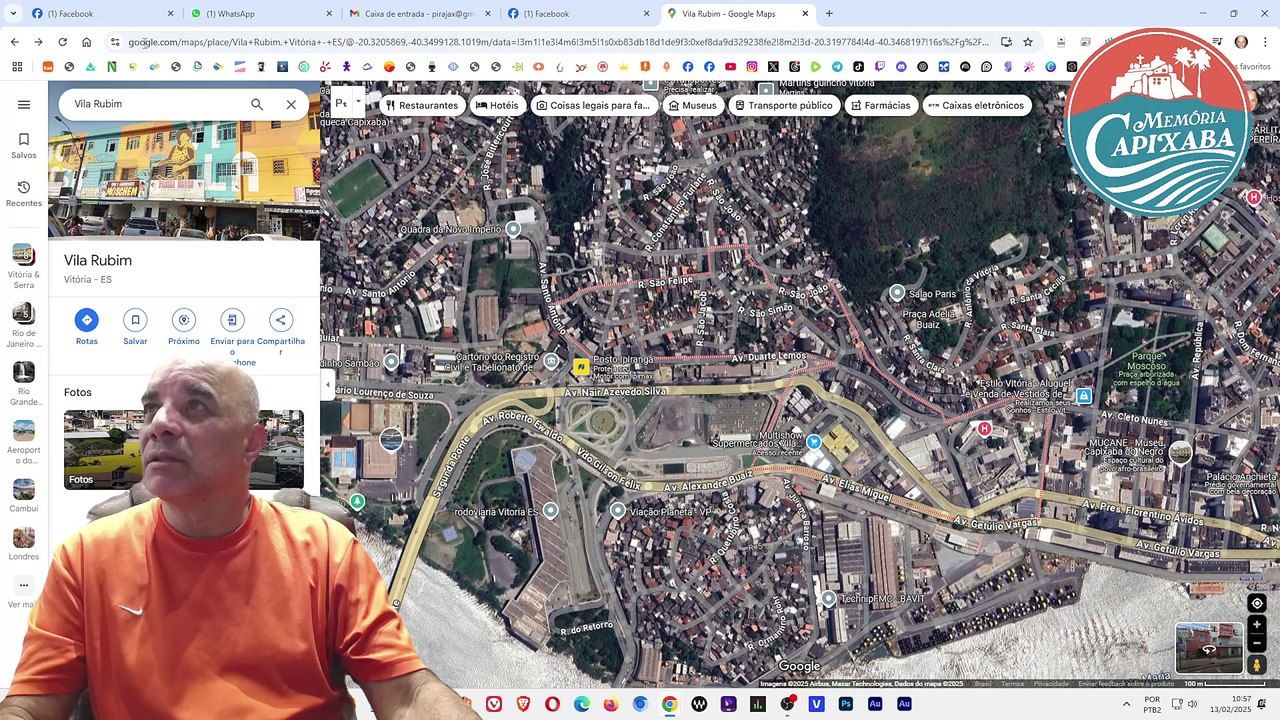
Task: Go to browser home page
Action: 87,42
